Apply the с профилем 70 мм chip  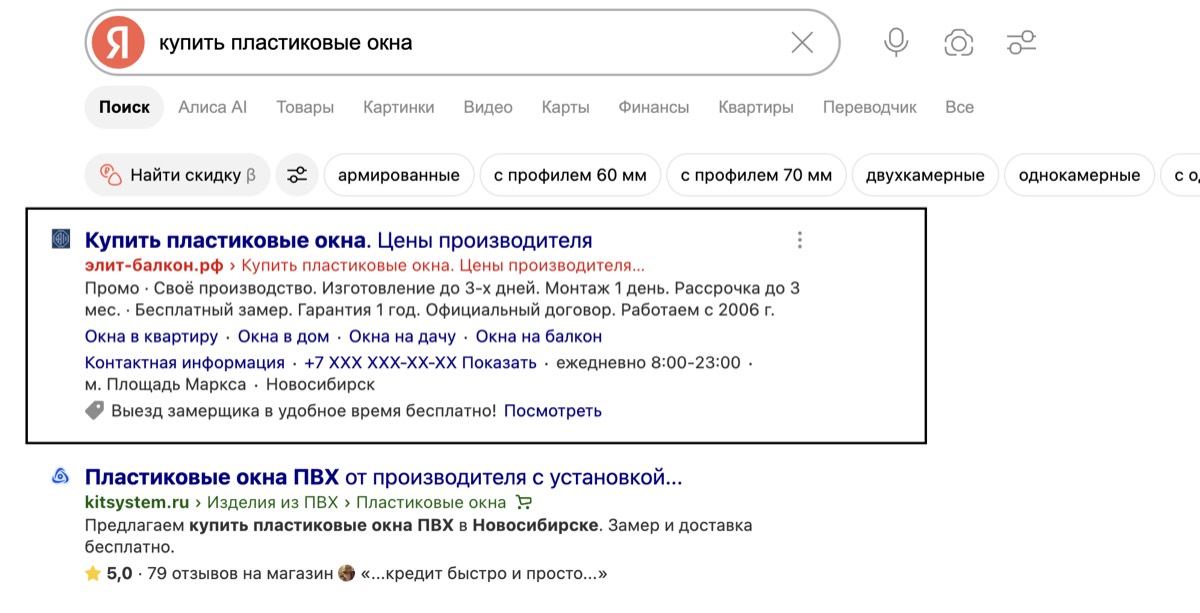click(756, 175)
